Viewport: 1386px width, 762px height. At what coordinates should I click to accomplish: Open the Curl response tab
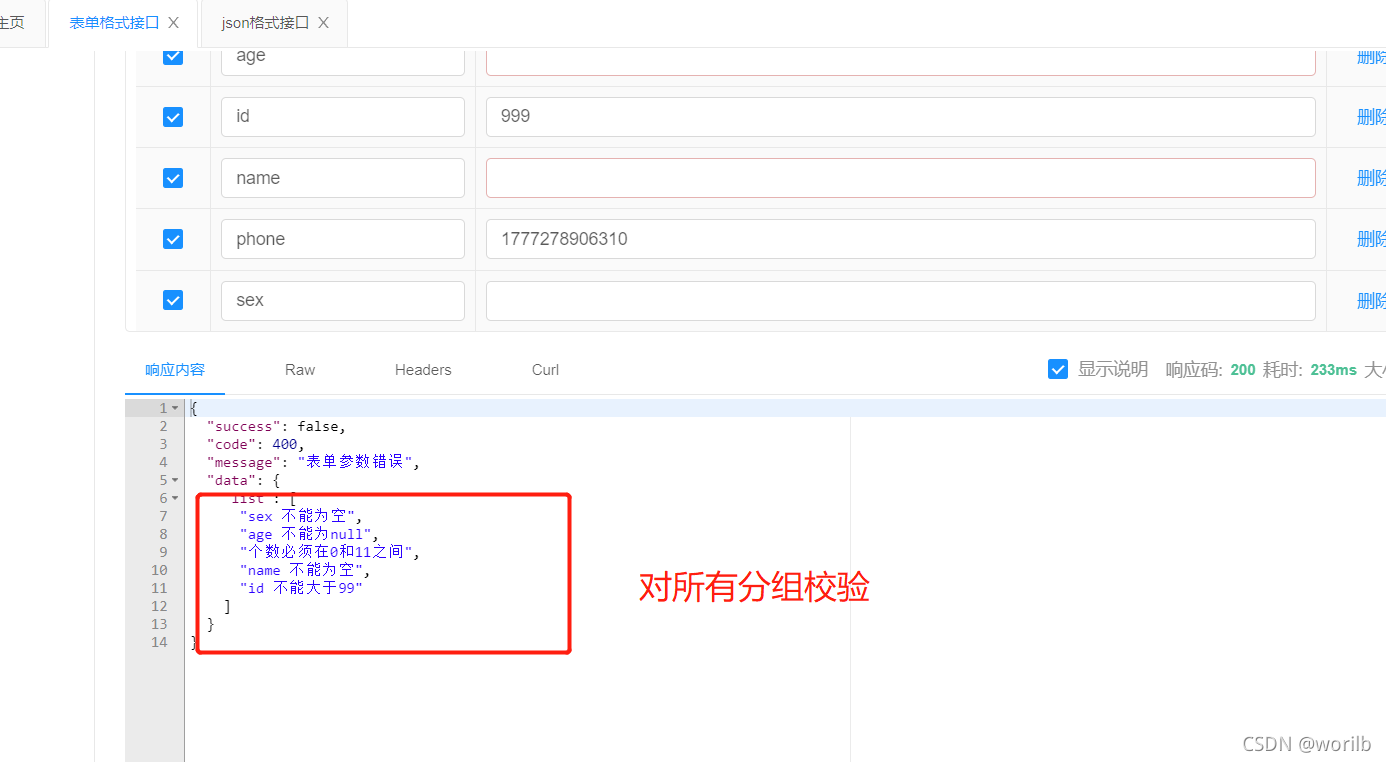545,370
